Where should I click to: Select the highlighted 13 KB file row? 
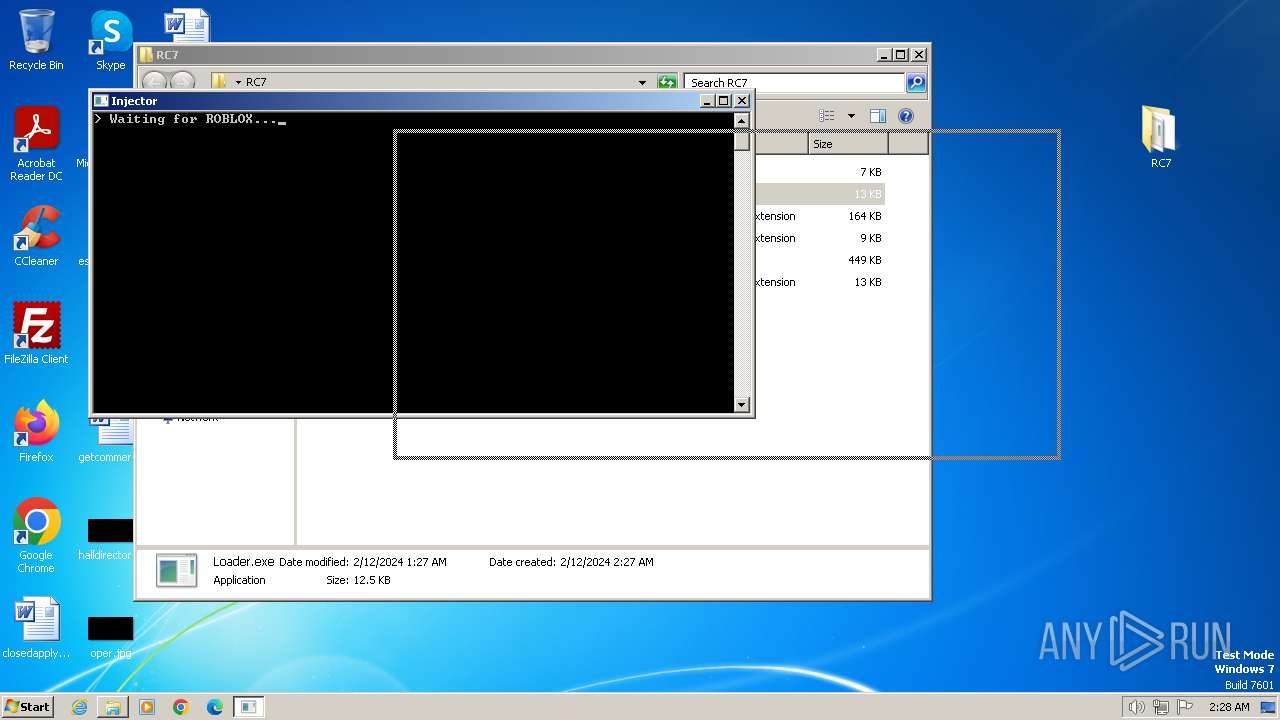coord(820,194)
